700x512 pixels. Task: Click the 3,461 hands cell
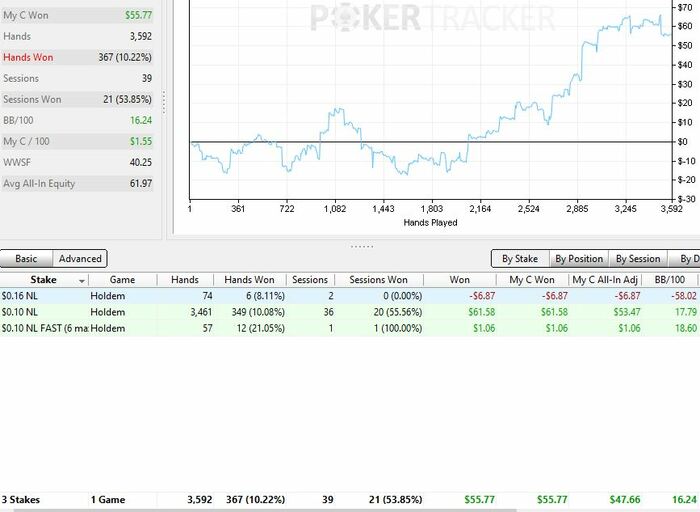coord(201,312)
